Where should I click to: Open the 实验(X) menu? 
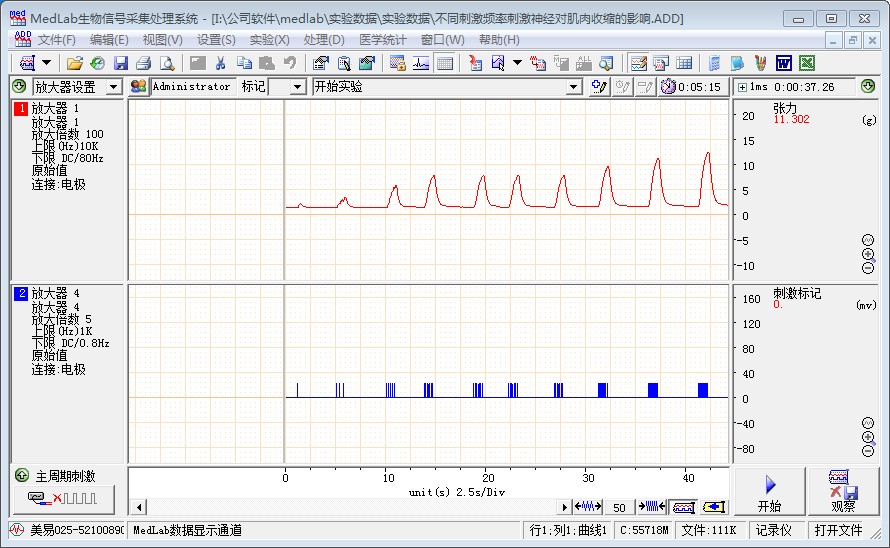click(269, 40)
